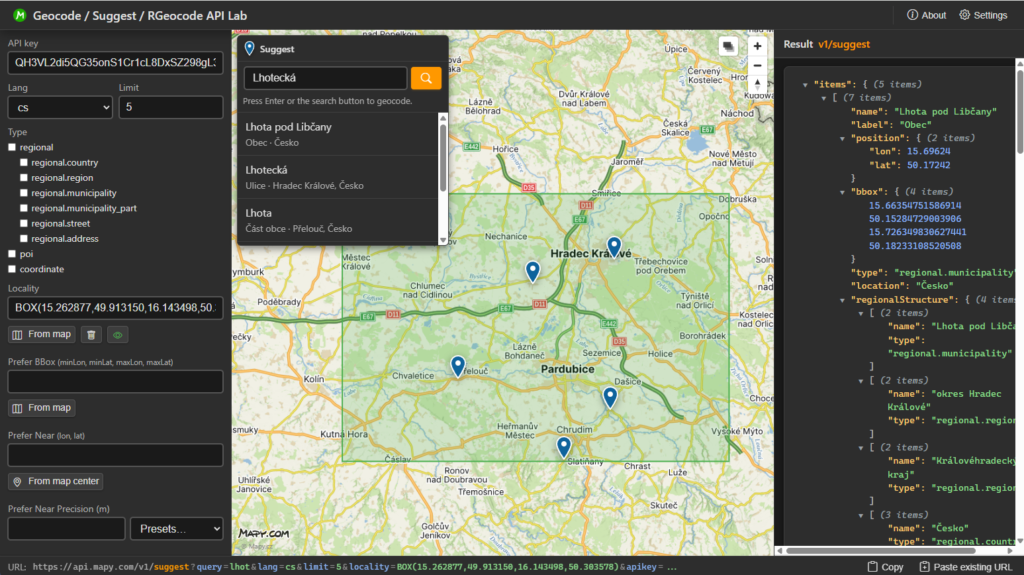The height and width of the screenshot is (575, 1024).
Task: Select the Lhotecká street suggestion
Action: pos(338,177)
